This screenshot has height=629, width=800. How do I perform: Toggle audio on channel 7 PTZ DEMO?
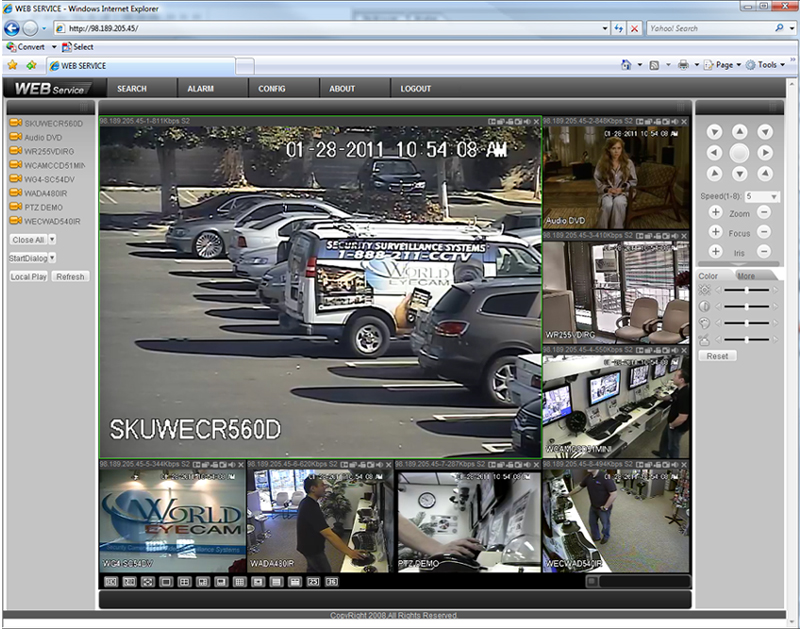tap(527, 465)
